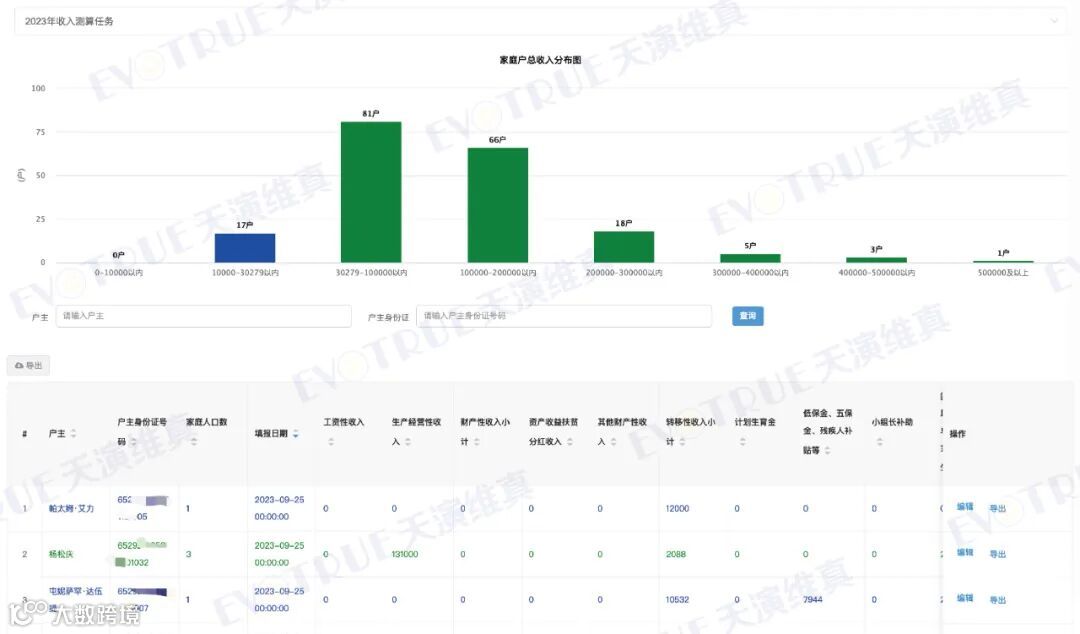Click 2023-09-25 date in 杨松庆 row
The height and width of the screenshot is (634, 1080).
coord(279,545)
